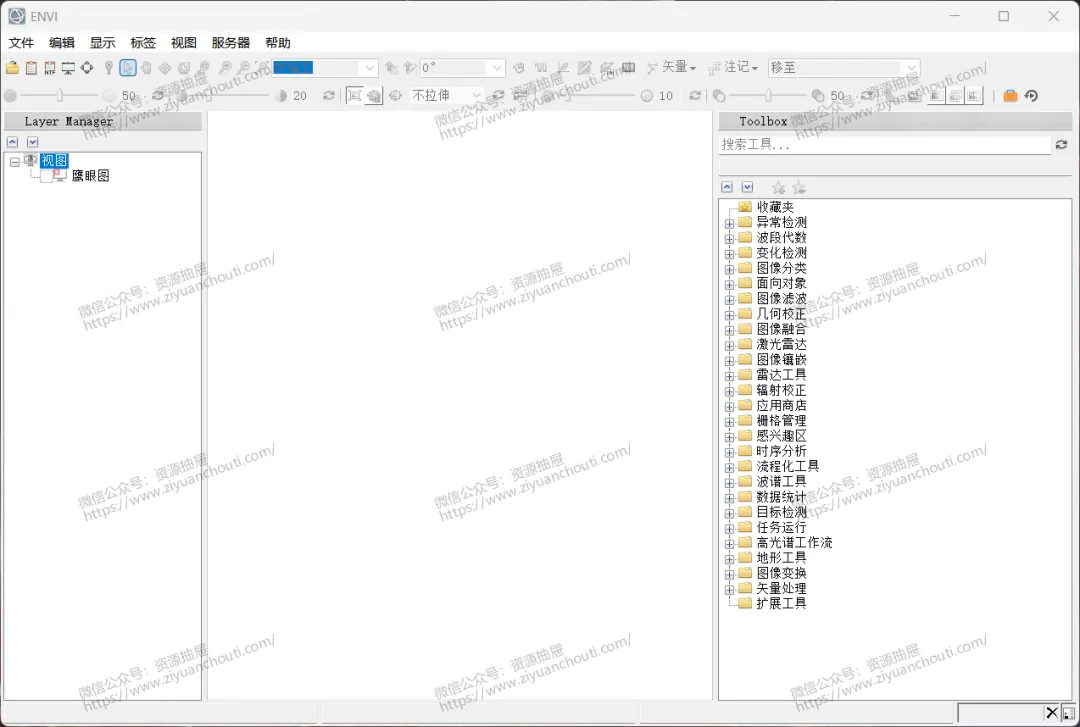Viewport: 1080px width, 727px height.
Task: Select the 流程化工具 tree item
Action: (787, 466)
